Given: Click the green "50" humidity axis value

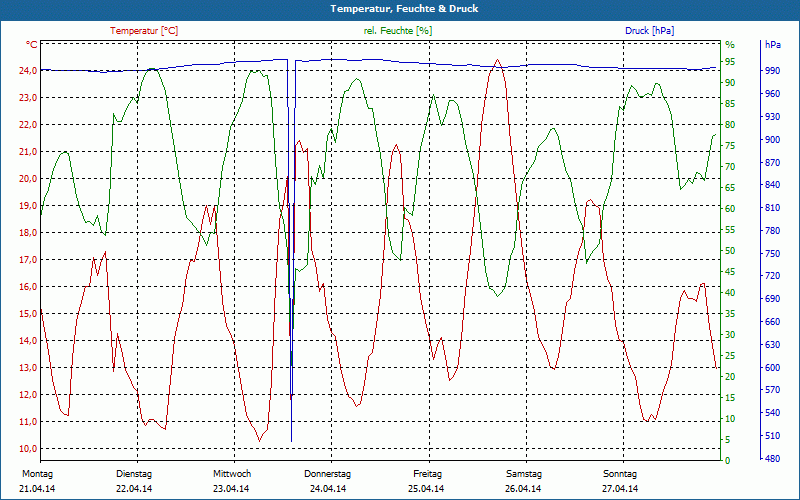Looking at the screenshot, I should [x=730, y=251].
